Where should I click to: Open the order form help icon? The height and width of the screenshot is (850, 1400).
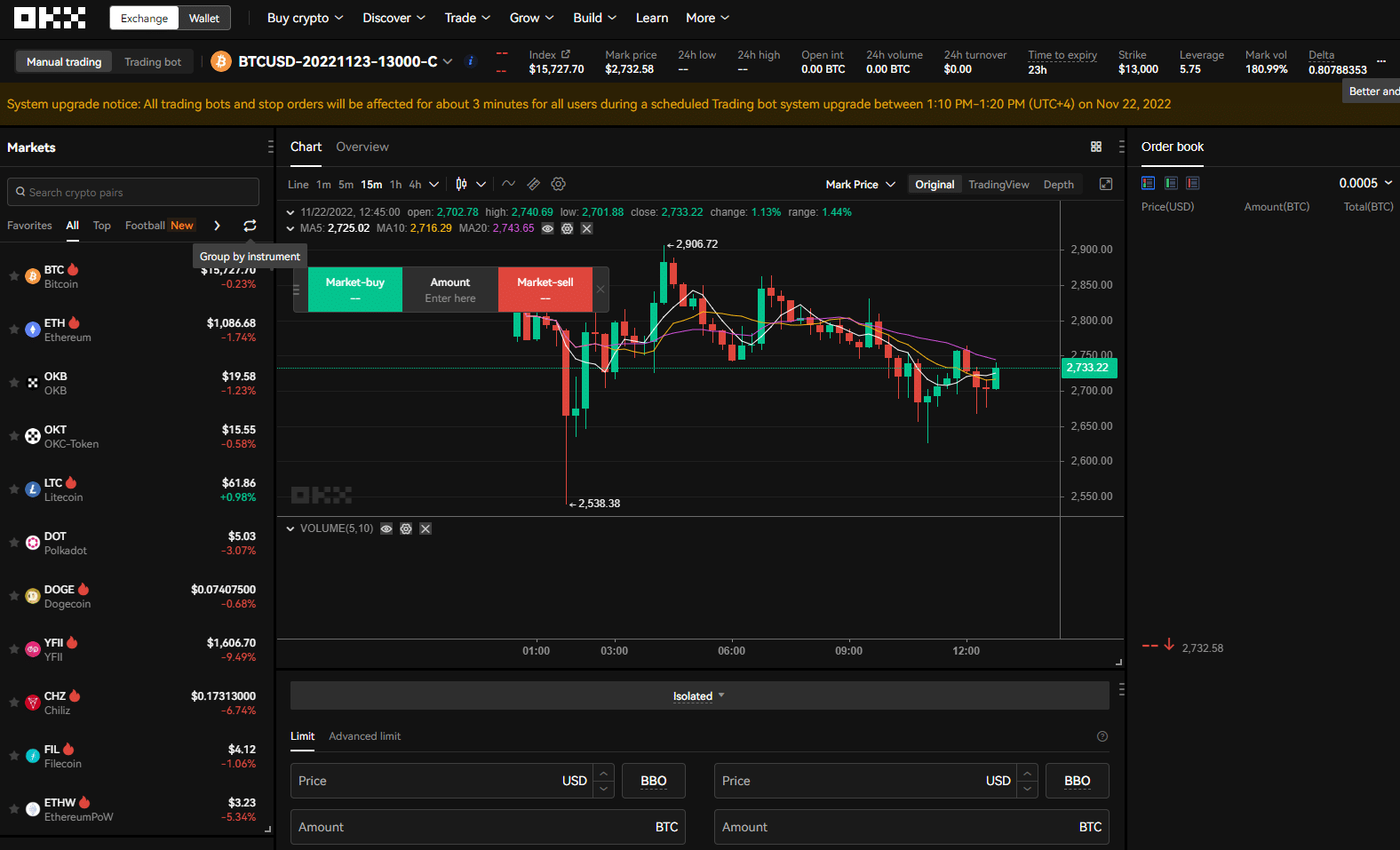(x=1102, y=736)
